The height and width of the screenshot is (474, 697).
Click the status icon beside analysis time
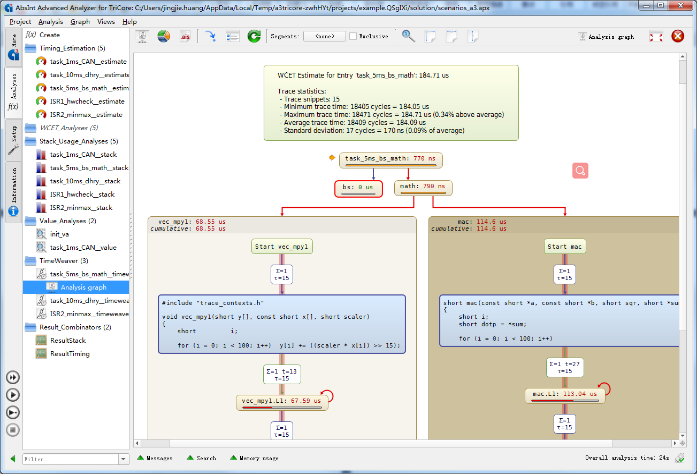680,458
